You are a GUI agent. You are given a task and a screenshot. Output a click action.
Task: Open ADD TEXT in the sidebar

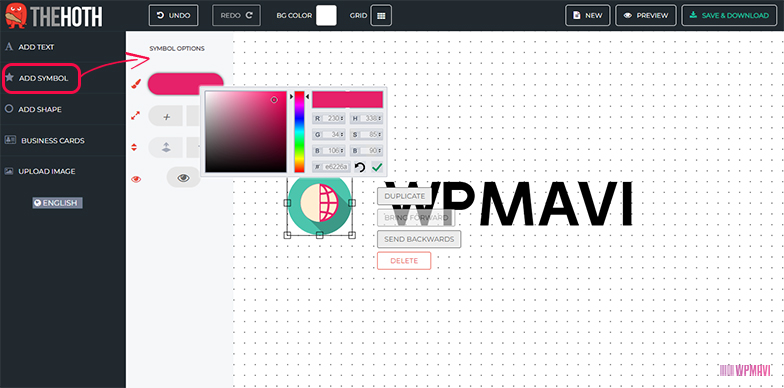click(x=36, y=47)
